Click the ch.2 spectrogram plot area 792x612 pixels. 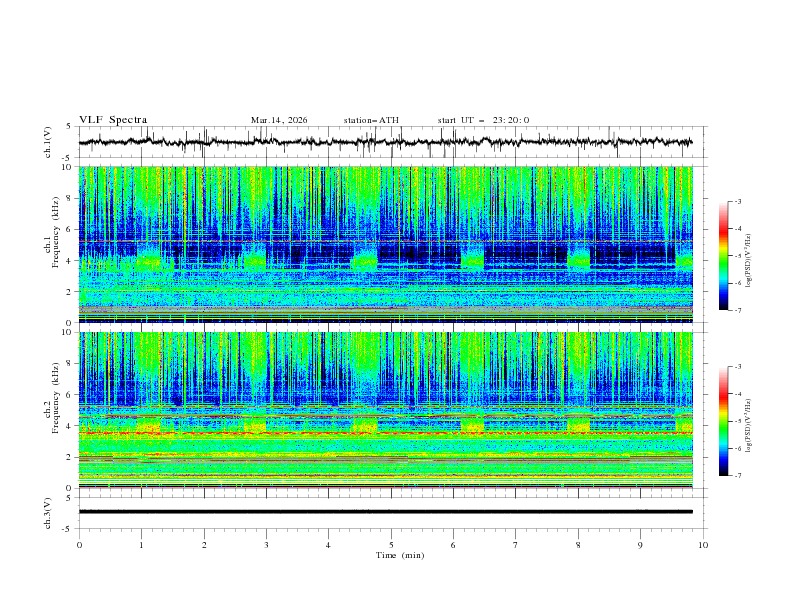[385, 410]
